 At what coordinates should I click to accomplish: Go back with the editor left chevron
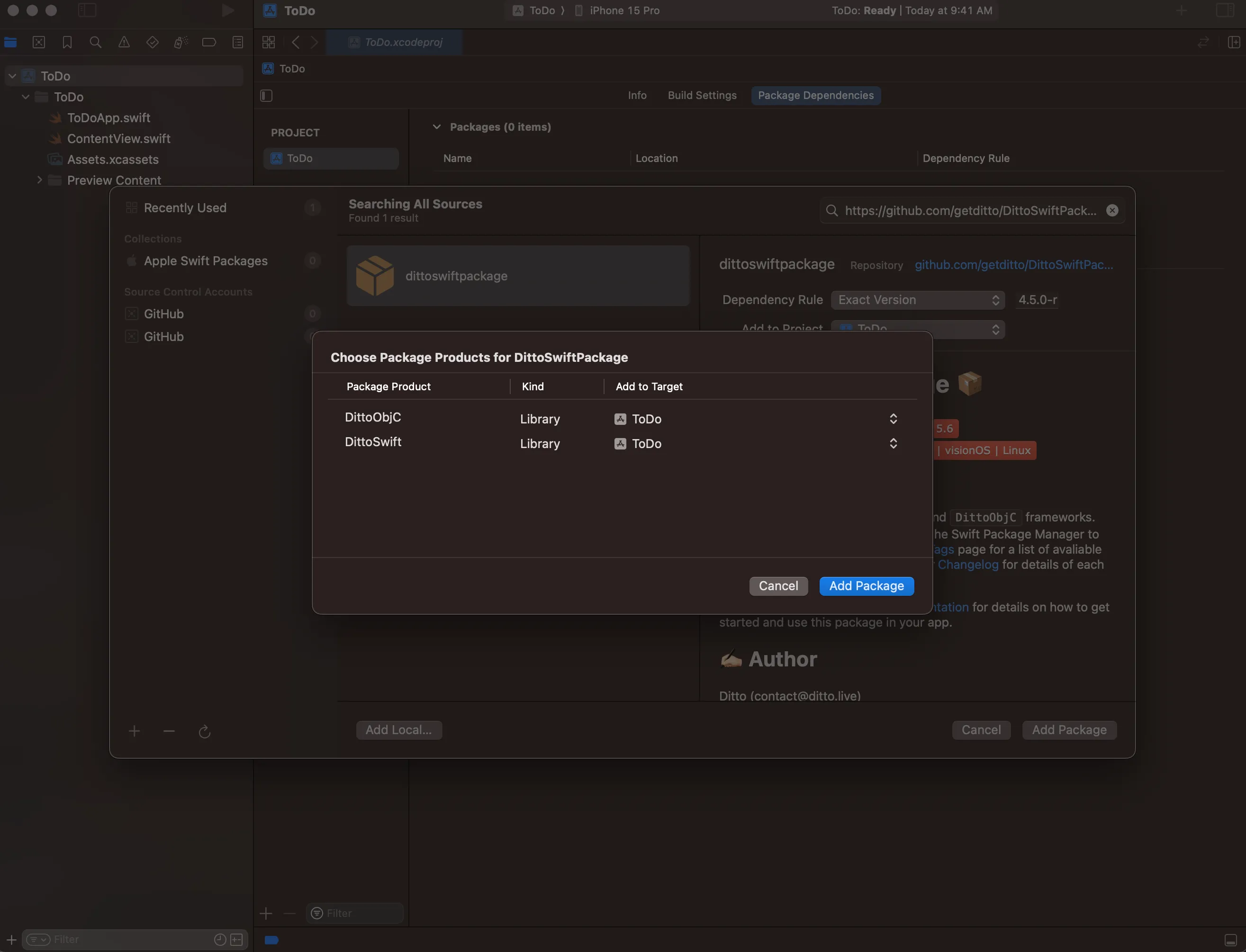click(295, 42)
